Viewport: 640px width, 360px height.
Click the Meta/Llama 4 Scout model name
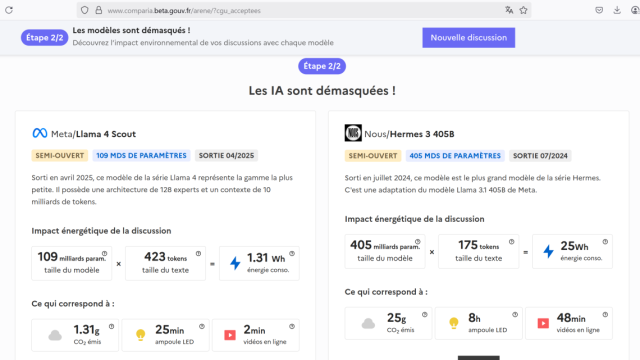93,134
